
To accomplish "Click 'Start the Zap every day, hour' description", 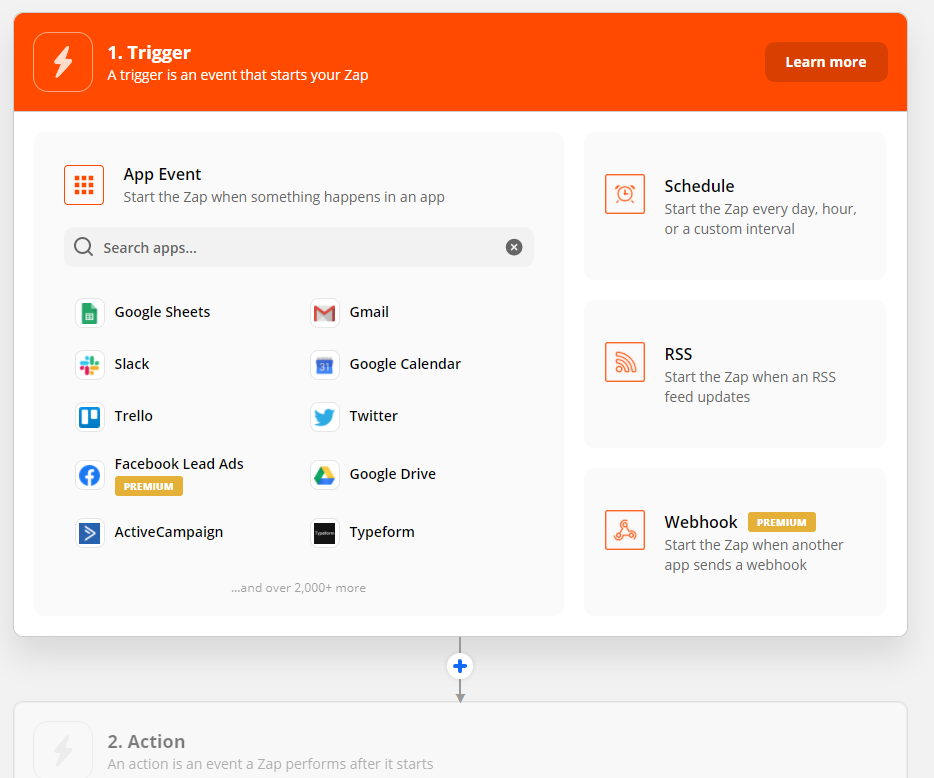I will 760,219.
